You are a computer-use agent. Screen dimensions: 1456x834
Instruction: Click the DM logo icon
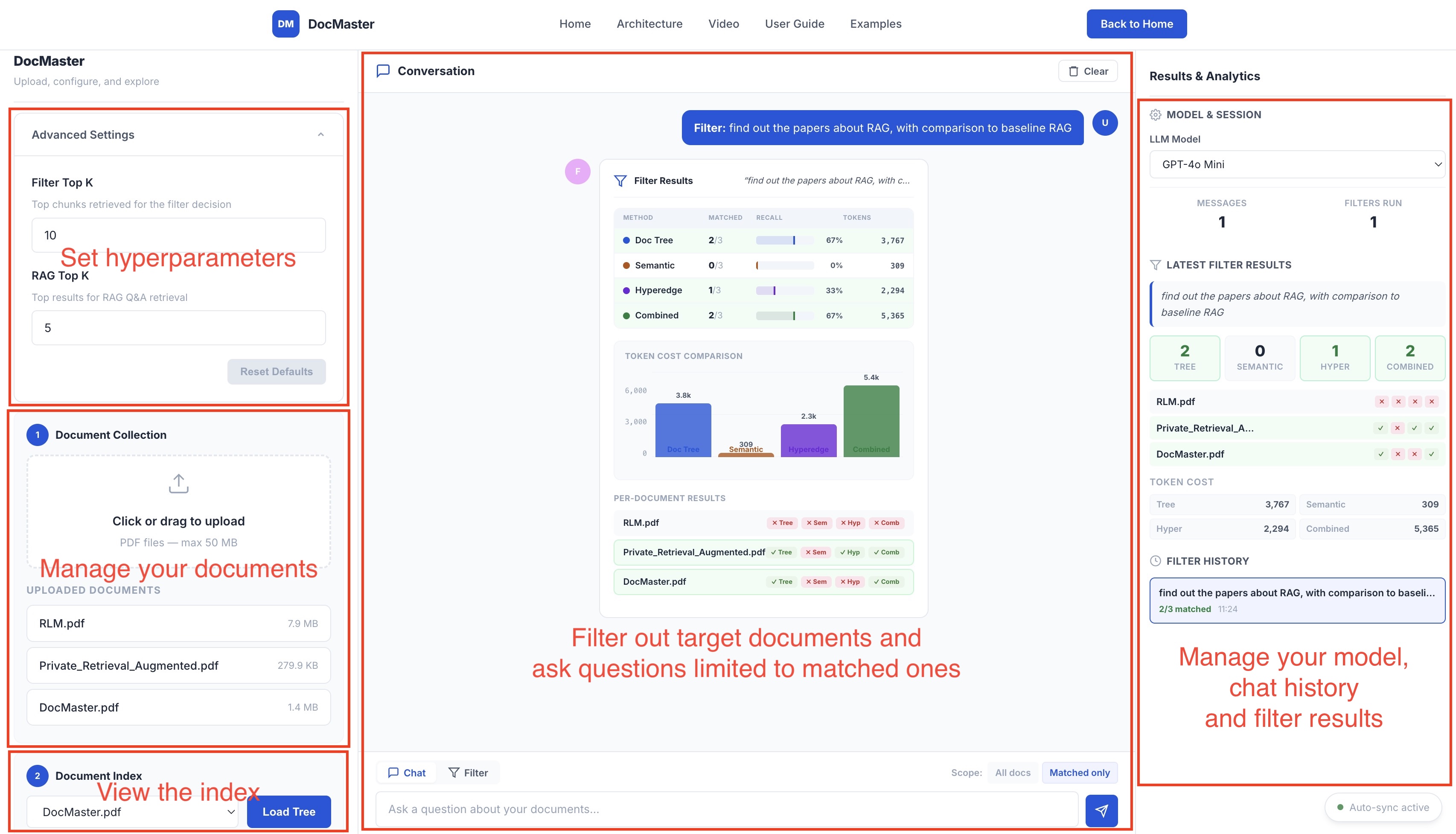[x=285, y=24]
